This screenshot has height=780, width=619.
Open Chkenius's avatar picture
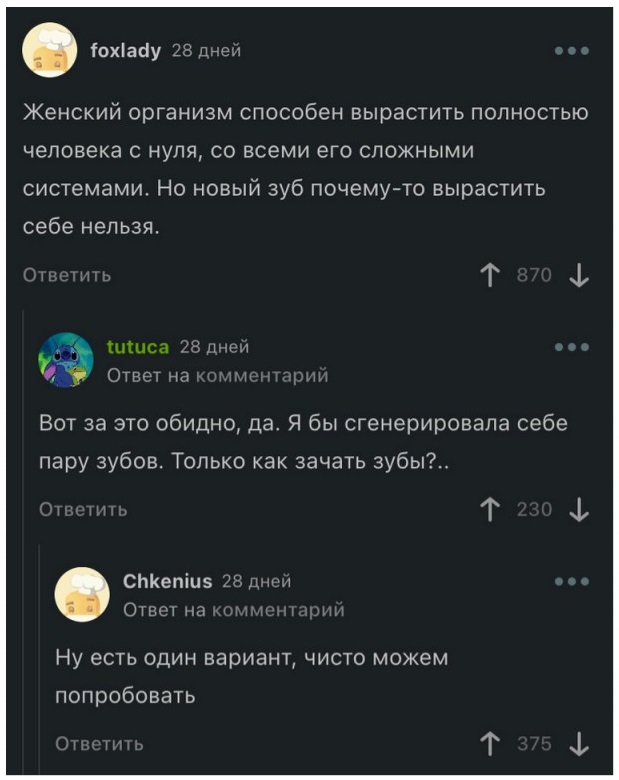82,593
